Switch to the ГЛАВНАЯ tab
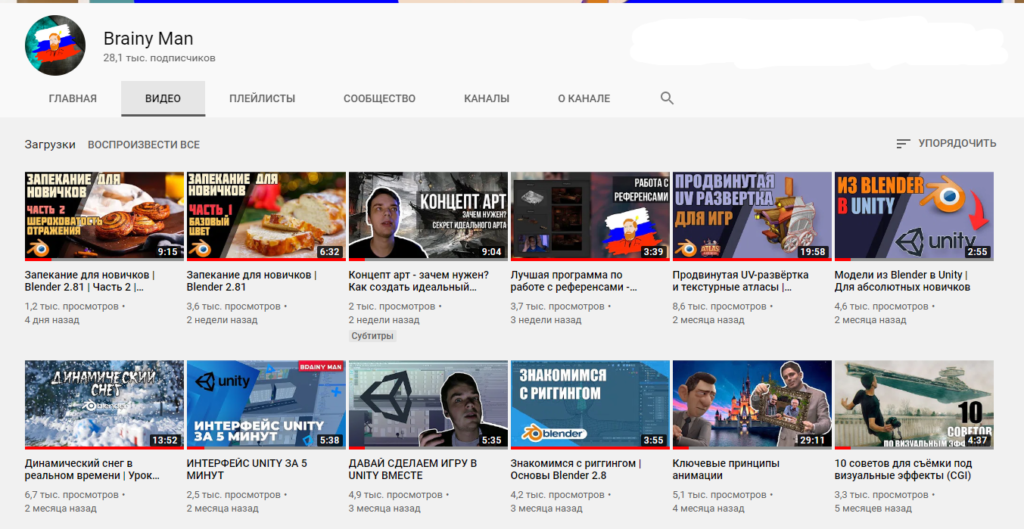 73,99
